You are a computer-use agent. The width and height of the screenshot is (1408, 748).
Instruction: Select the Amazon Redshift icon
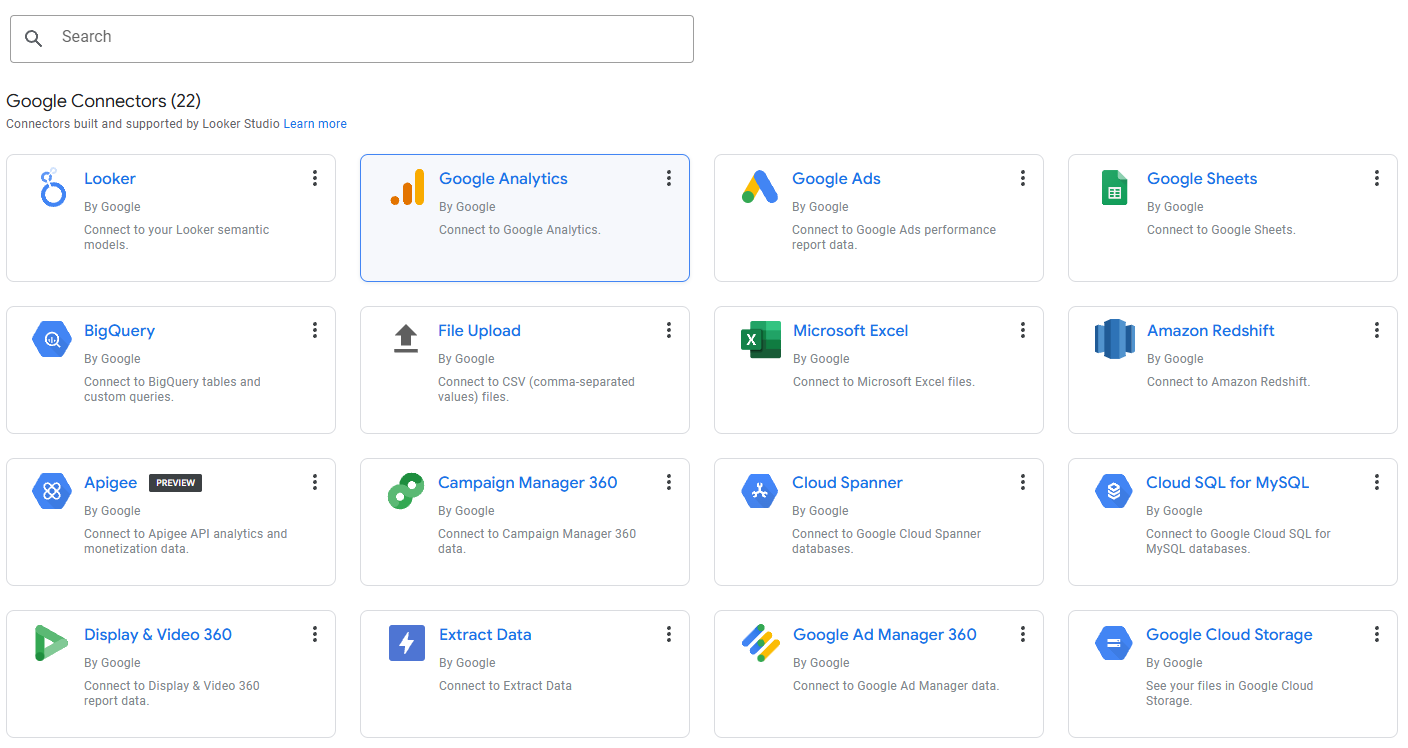point(1114,339)
